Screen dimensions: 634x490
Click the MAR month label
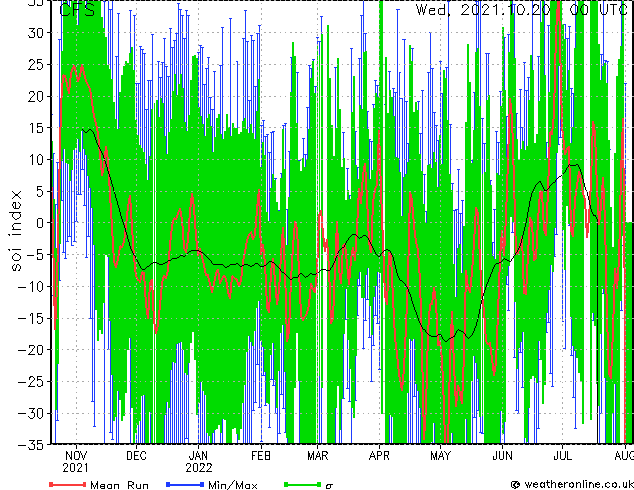(318, 456)
